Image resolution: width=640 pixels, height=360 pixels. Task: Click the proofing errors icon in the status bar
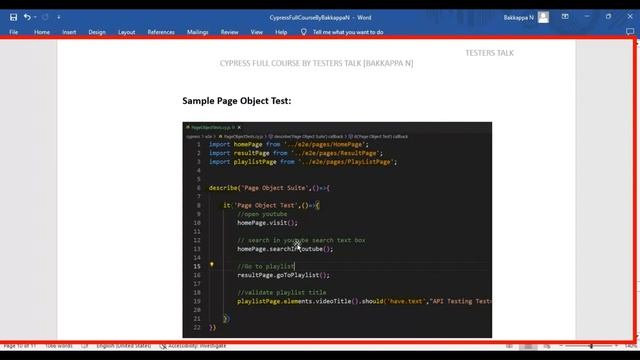pyautogui.click(x=84, y=346)
